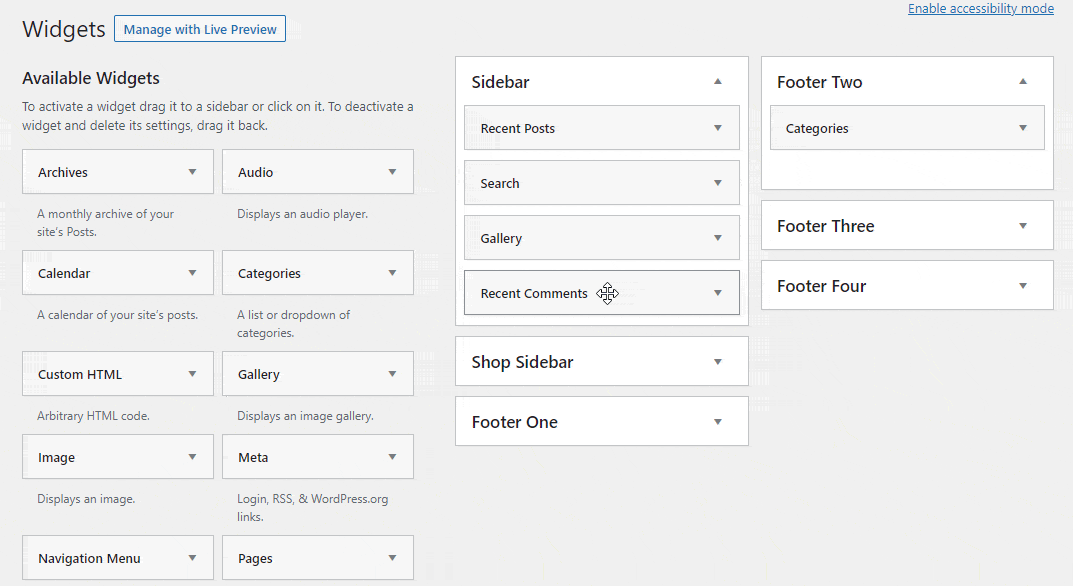Collapse the Footer Two panel
Image resolution: width=1073 pixels, height=586 pixels.
[x=1023, y=82]
